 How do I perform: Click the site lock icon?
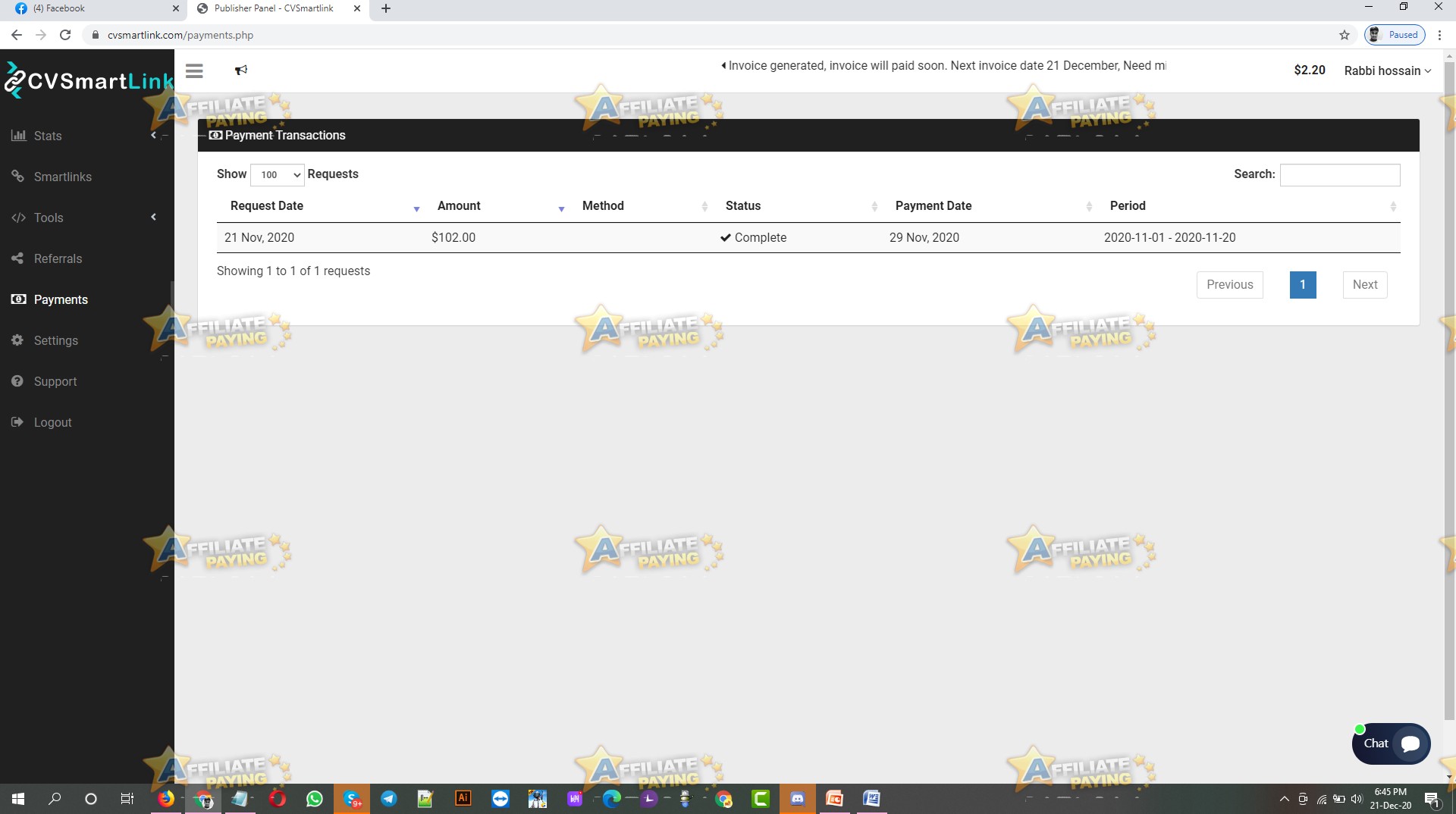coord(96,35)
